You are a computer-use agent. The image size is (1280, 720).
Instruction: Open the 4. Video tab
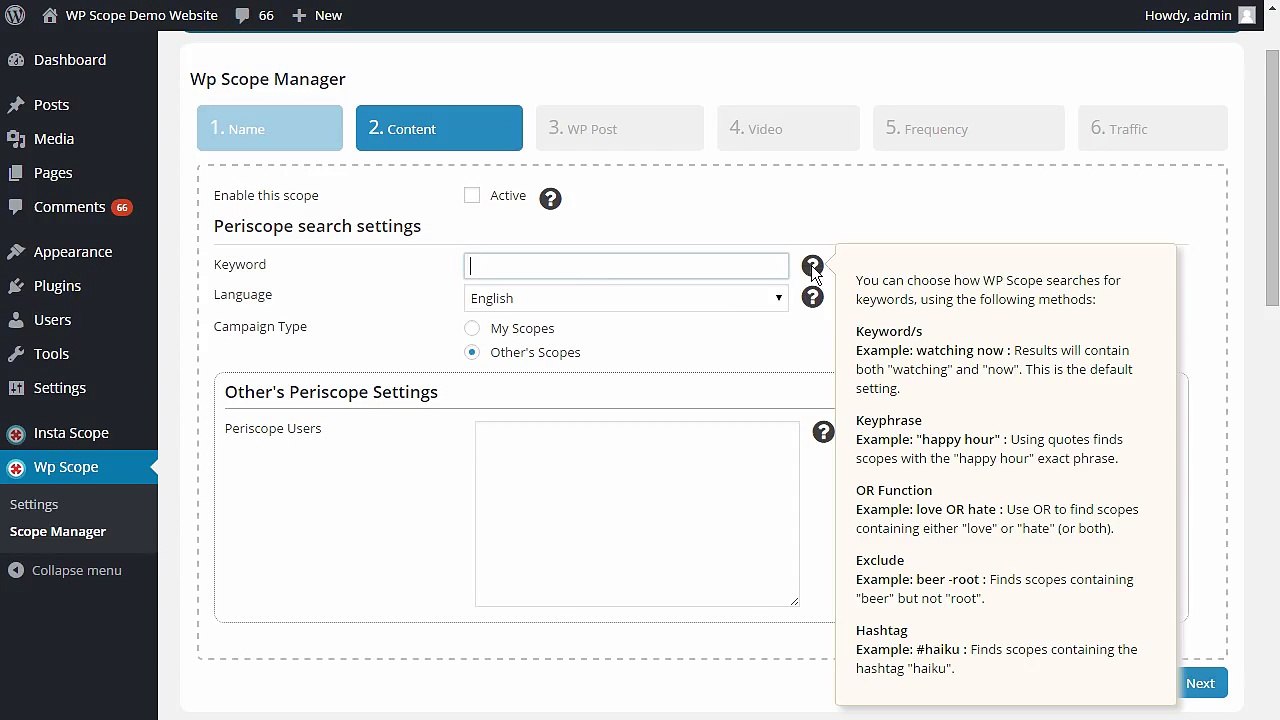(788, 128)
